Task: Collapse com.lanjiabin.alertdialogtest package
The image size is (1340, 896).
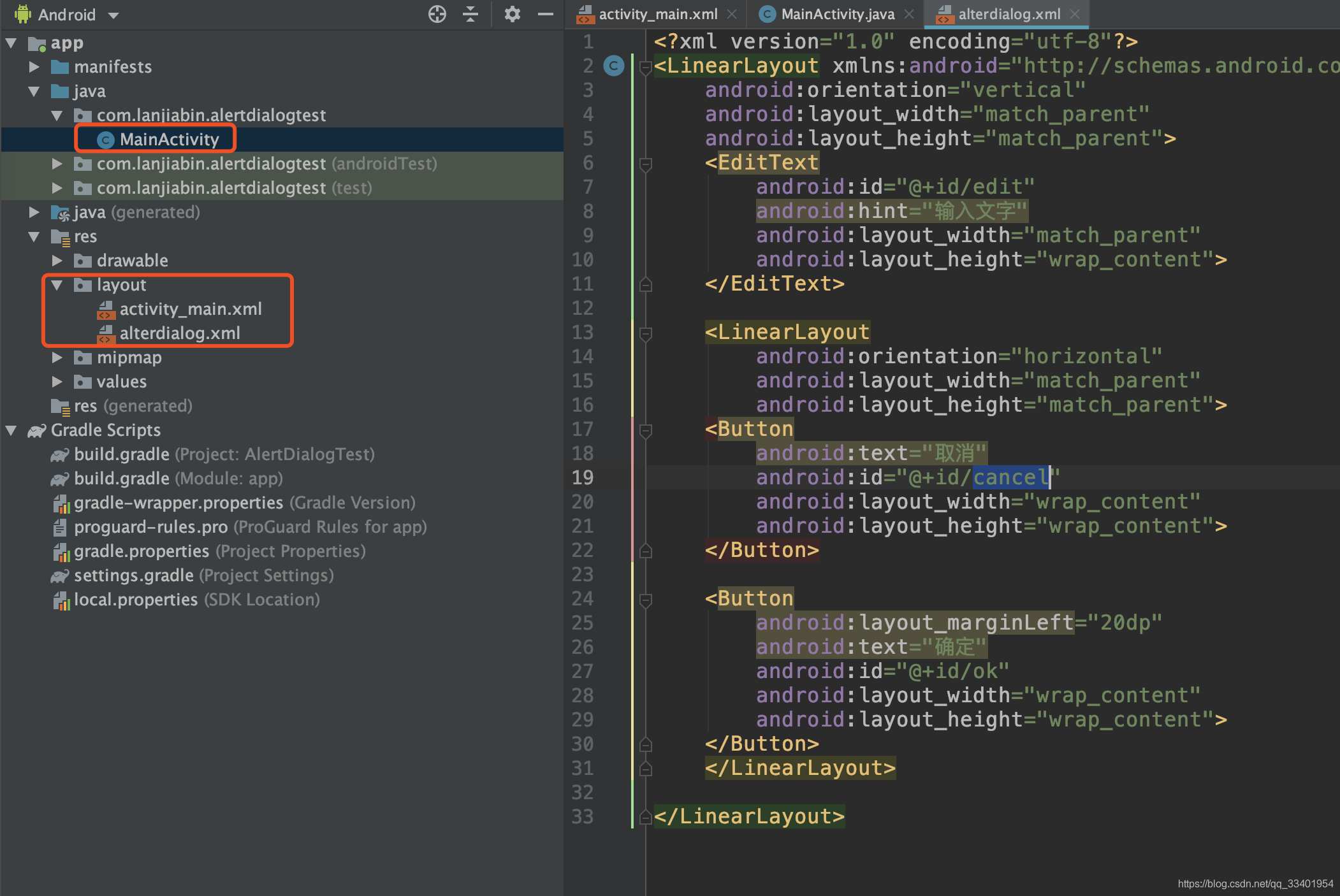Action: coord(57,115)
